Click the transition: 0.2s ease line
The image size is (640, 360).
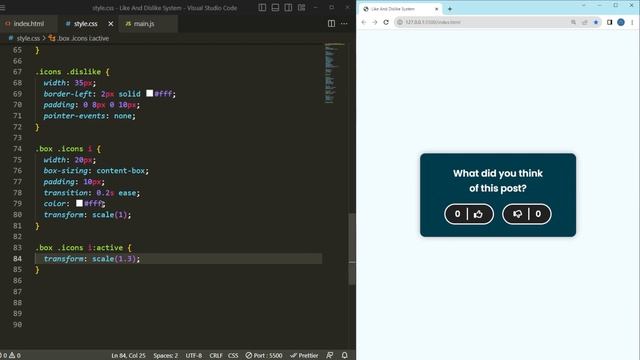pyautogui.click(x=92, y=193)
